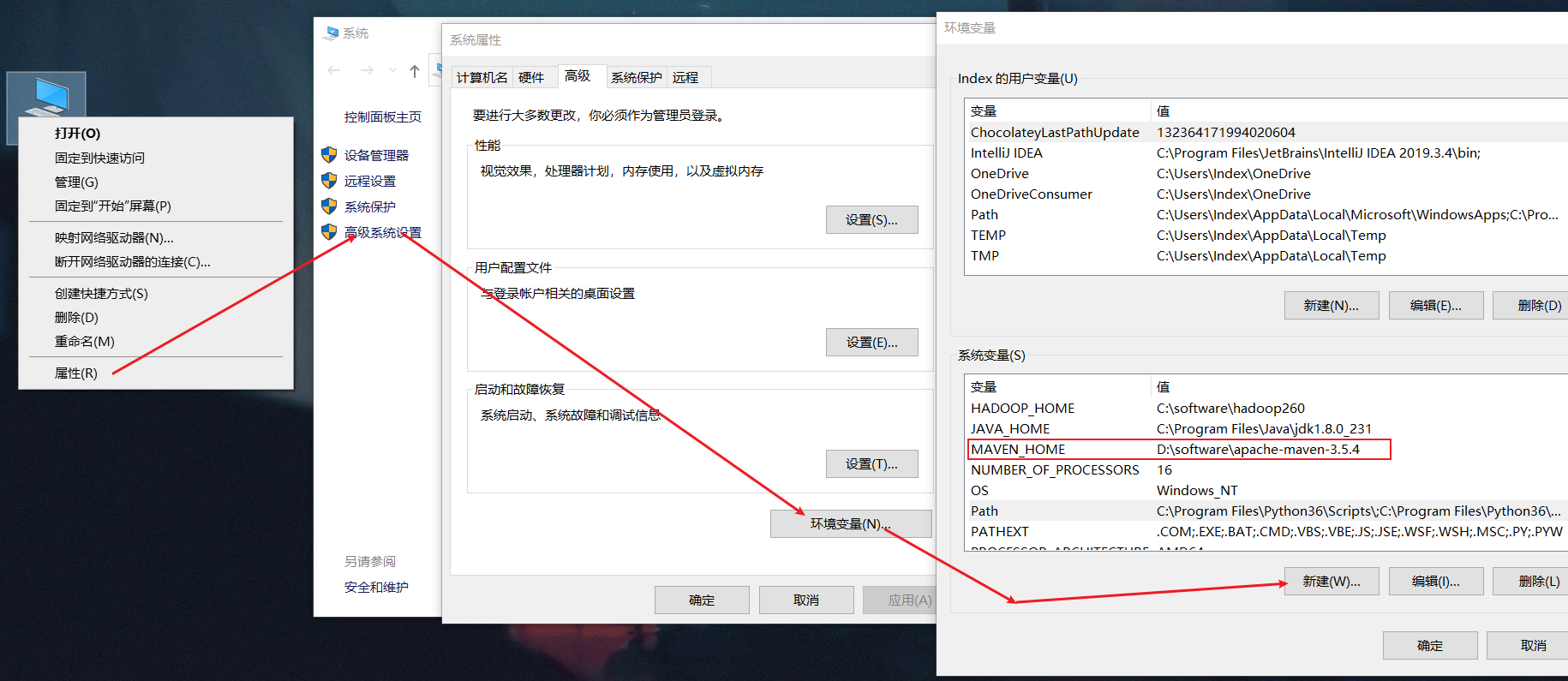Click the startup recovery 设置(T)... button
This screenshot has height=681, width=1568.
871,464
